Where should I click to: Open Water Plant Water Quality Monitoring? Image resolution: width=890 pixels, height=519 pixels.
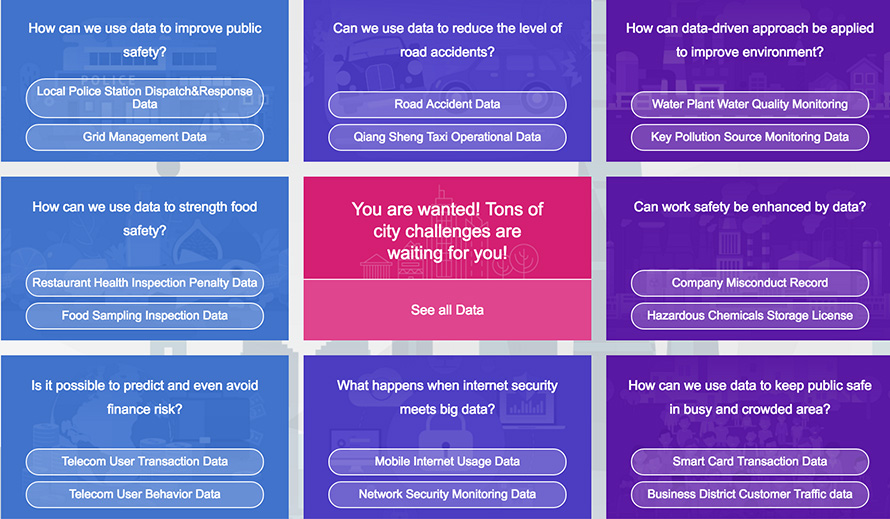(750, 104)
